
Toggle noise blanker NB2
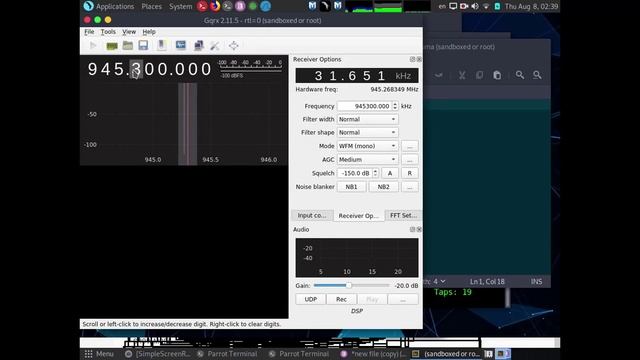[x=383, y=187]
